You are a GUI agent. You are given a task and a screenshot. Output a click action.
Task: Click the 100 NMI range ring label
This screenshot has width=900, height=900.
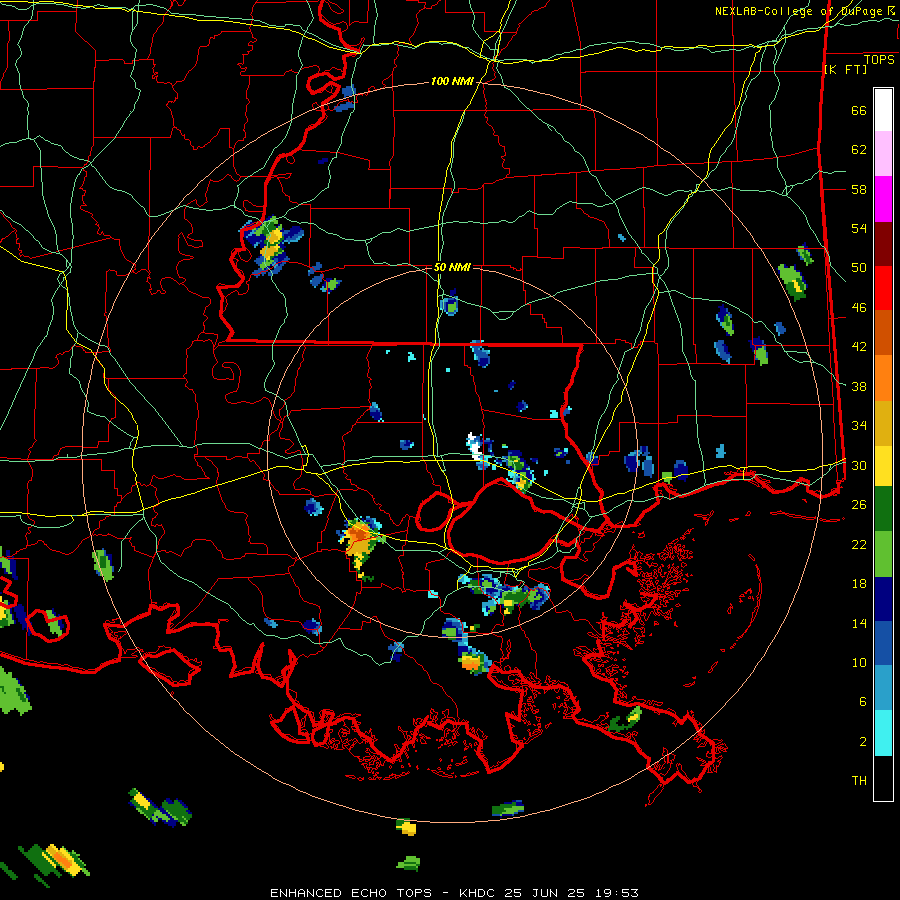point(452,82)
